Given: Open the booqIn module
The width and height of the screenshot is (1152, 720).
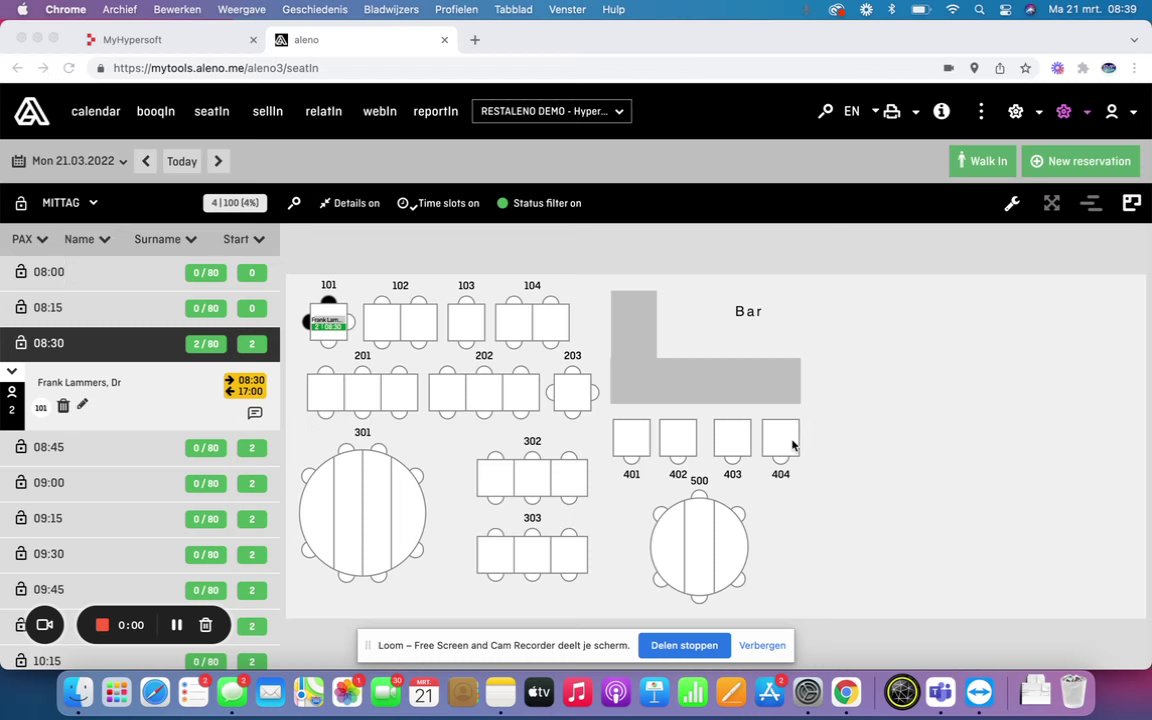Looking at the screenshot, I should (x=156, y=112).
